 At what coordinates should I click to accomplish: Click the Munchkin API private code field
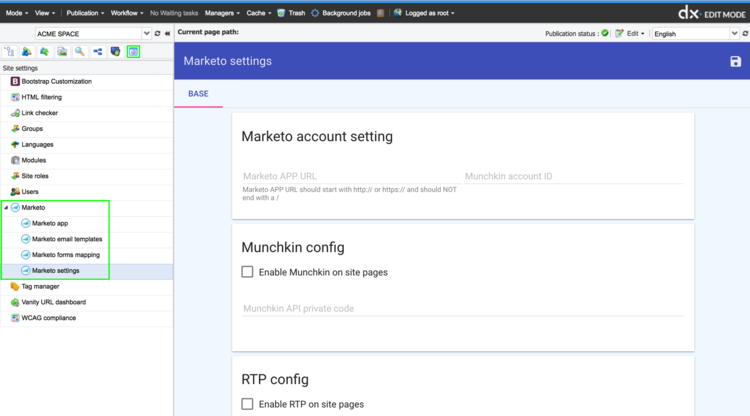click(x=462, y=308)
